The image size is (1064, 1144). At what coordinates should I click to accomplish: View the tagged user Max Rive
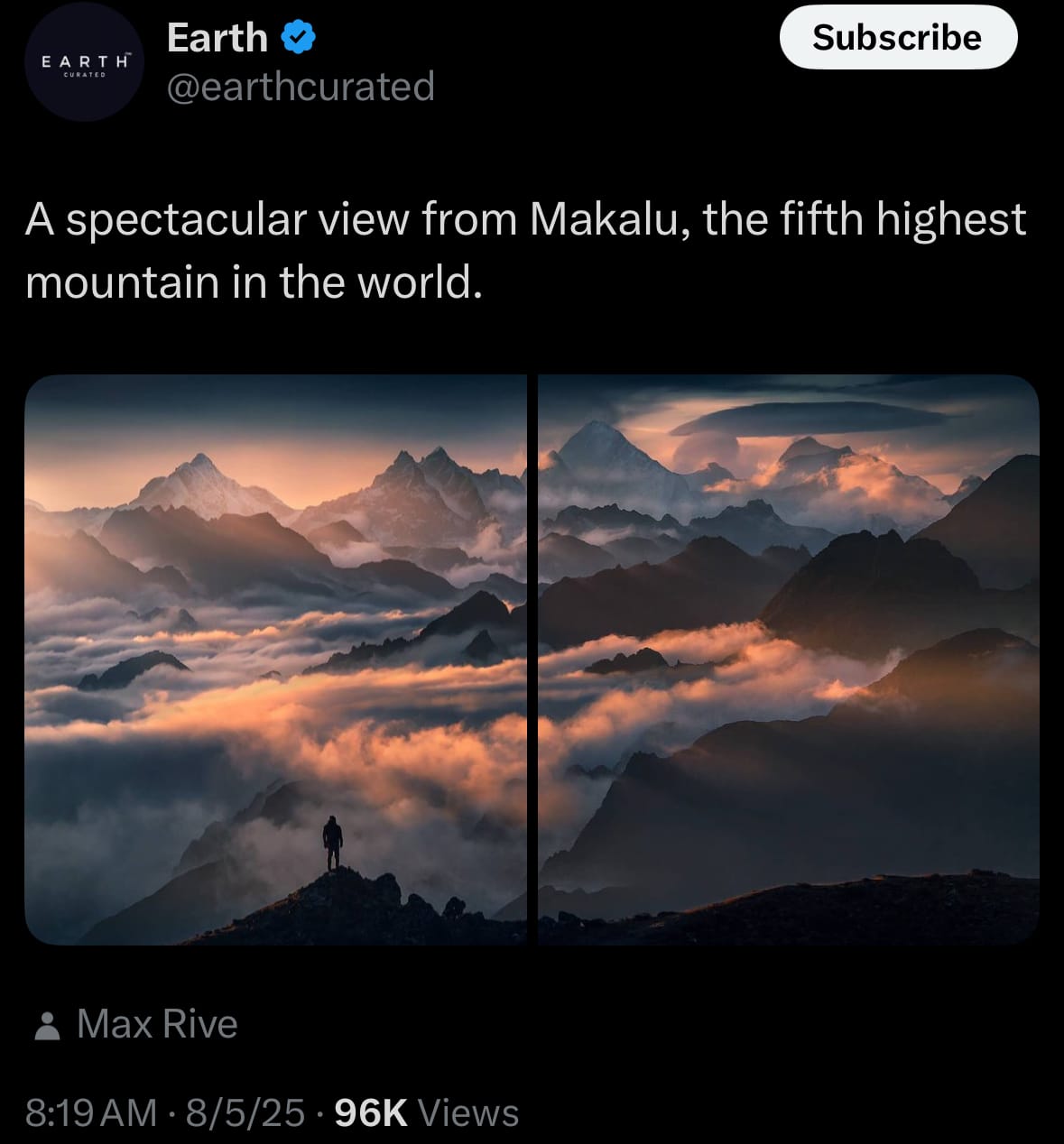[x=157, y=1024]
